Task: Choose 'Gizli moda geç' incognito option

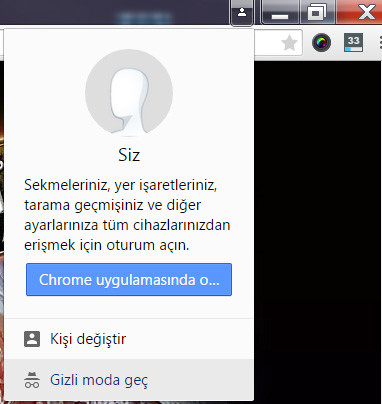Action: pyautogui.click(x=129, y=380)
